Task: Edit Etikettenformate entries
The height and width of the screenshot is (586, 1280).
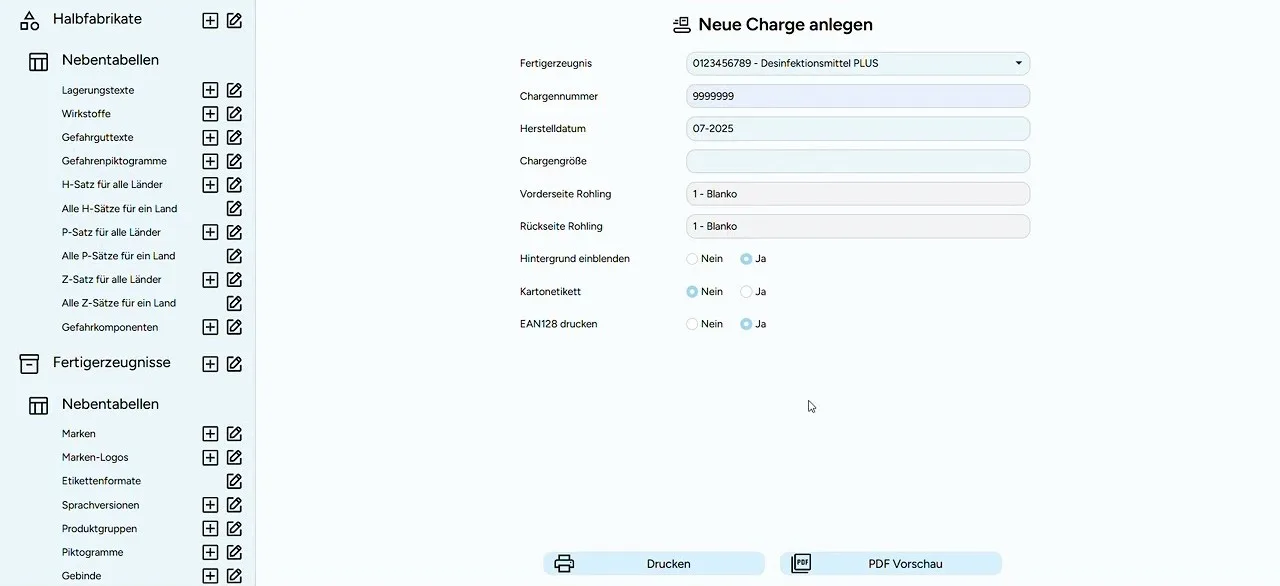Action: click(x=234, y=481)
